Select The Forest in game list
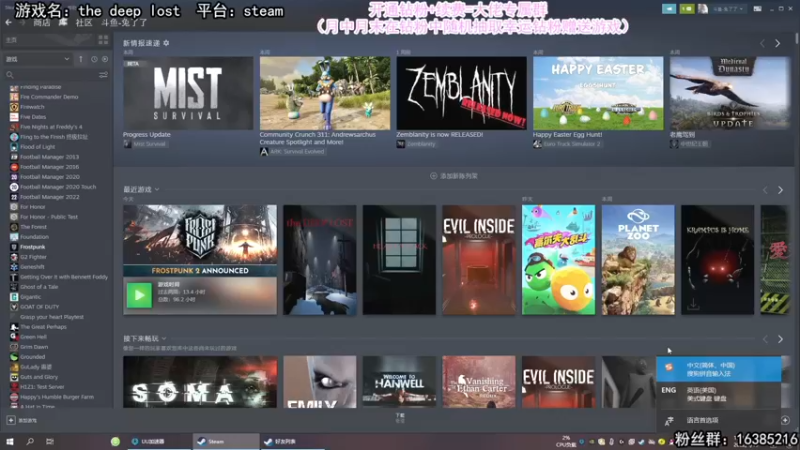The image size is (800, 450). (x=33, y=227)
